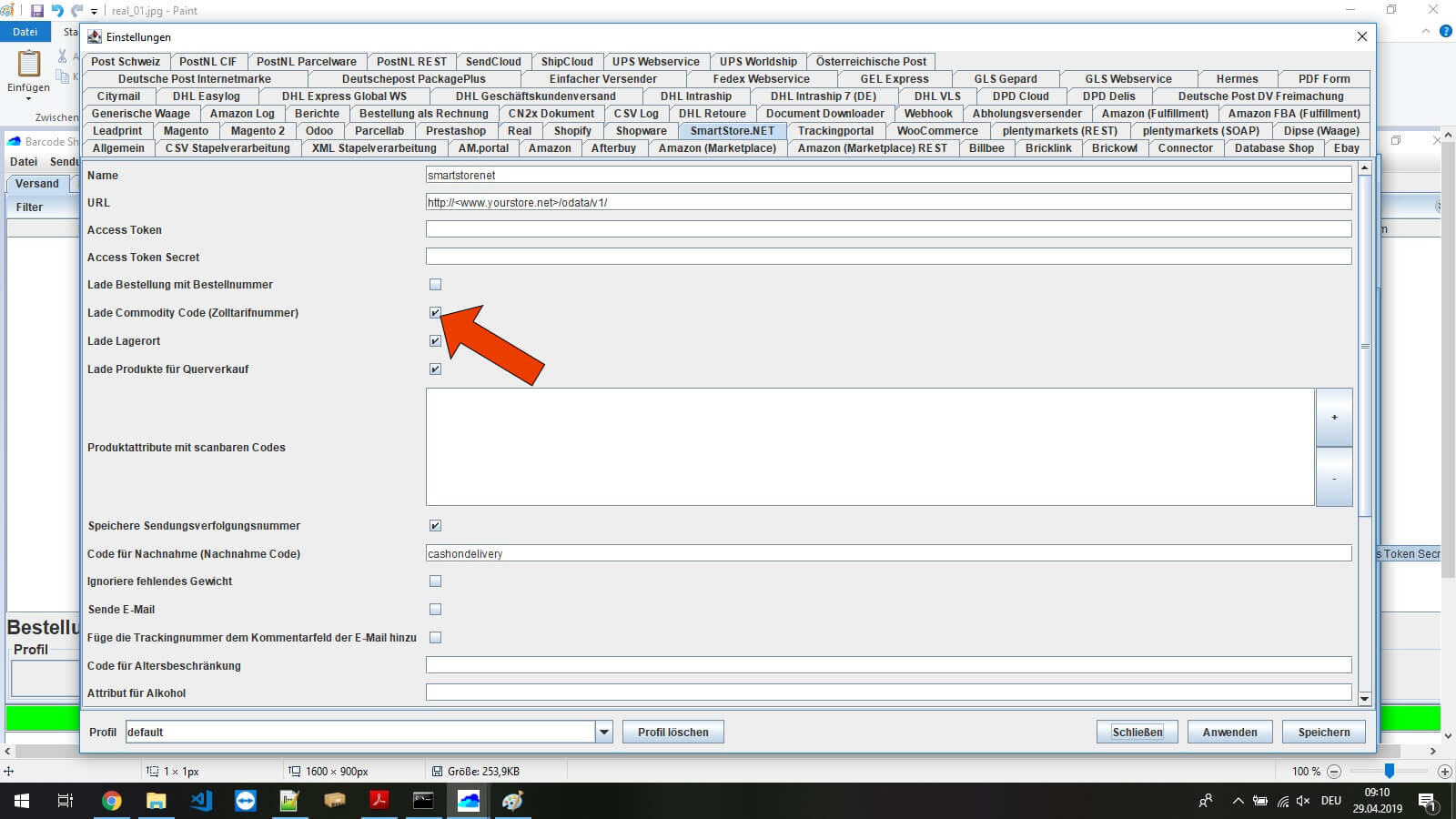Click the Access Token Secret input field
Screen dimensions: 1456x819
point(888,257)
